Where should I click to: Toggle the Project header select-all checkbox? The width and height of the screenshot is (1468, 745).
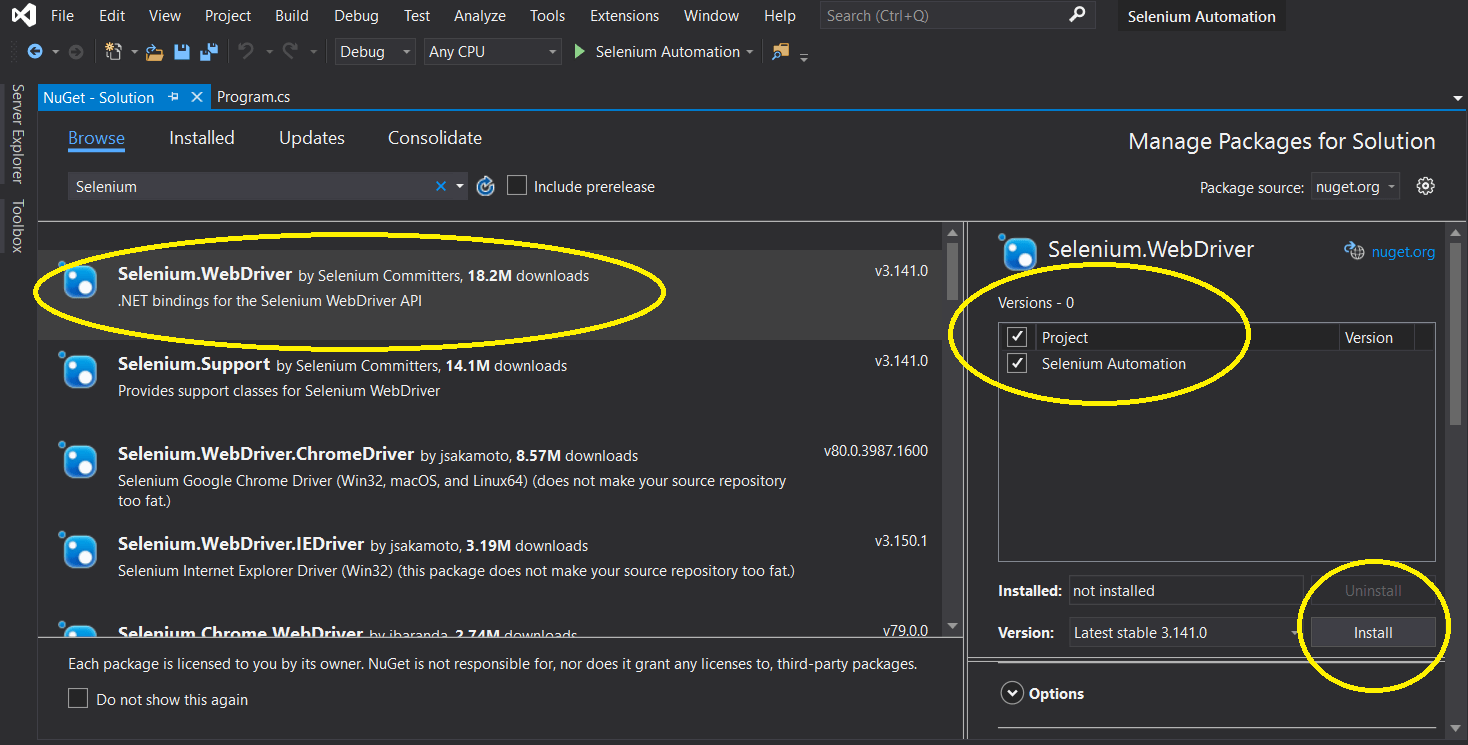coord(1017,337)
